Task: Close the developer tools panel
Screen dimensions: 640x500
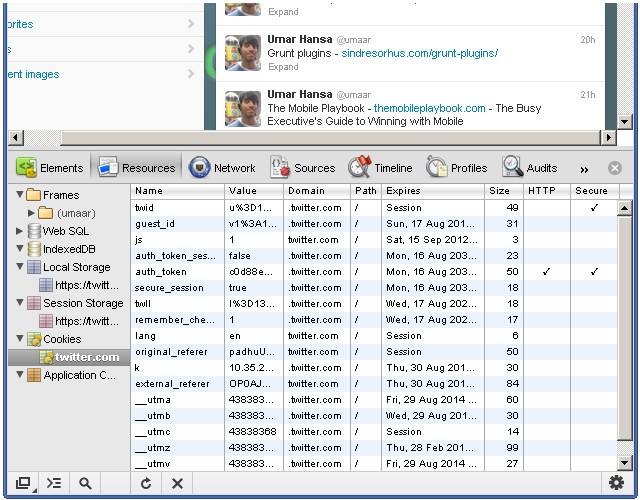Action: coord(615,168)
